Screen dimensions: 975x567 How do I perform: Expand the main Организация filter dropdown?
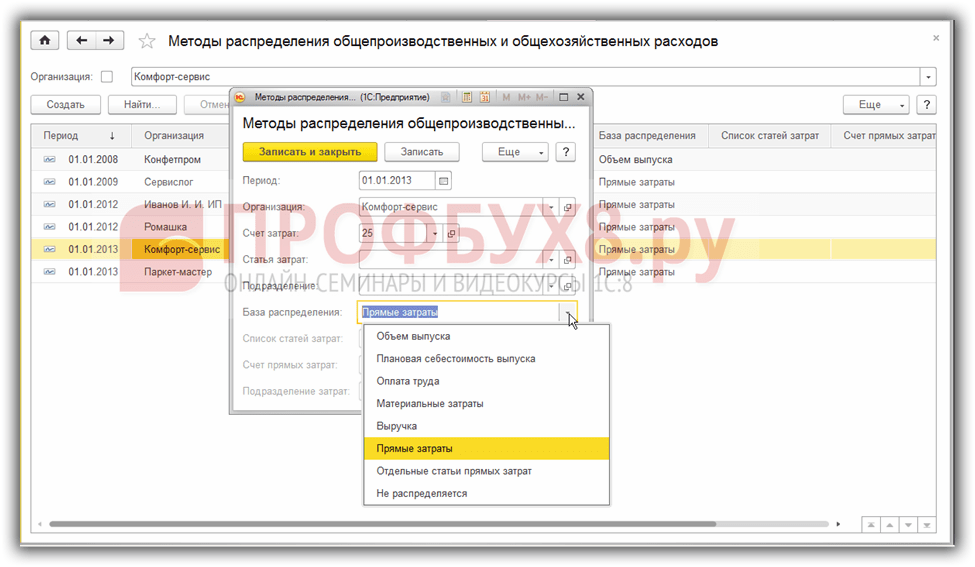[x=928, y=77]
